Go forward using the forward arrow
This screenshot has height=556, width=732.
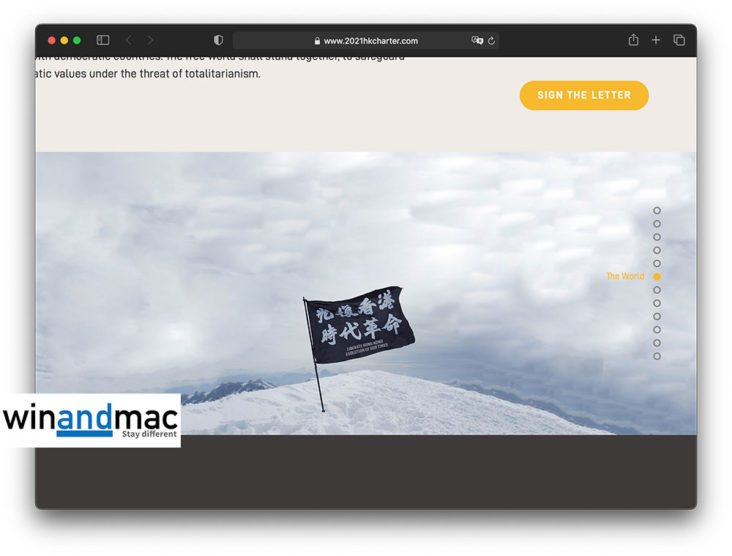151,40
